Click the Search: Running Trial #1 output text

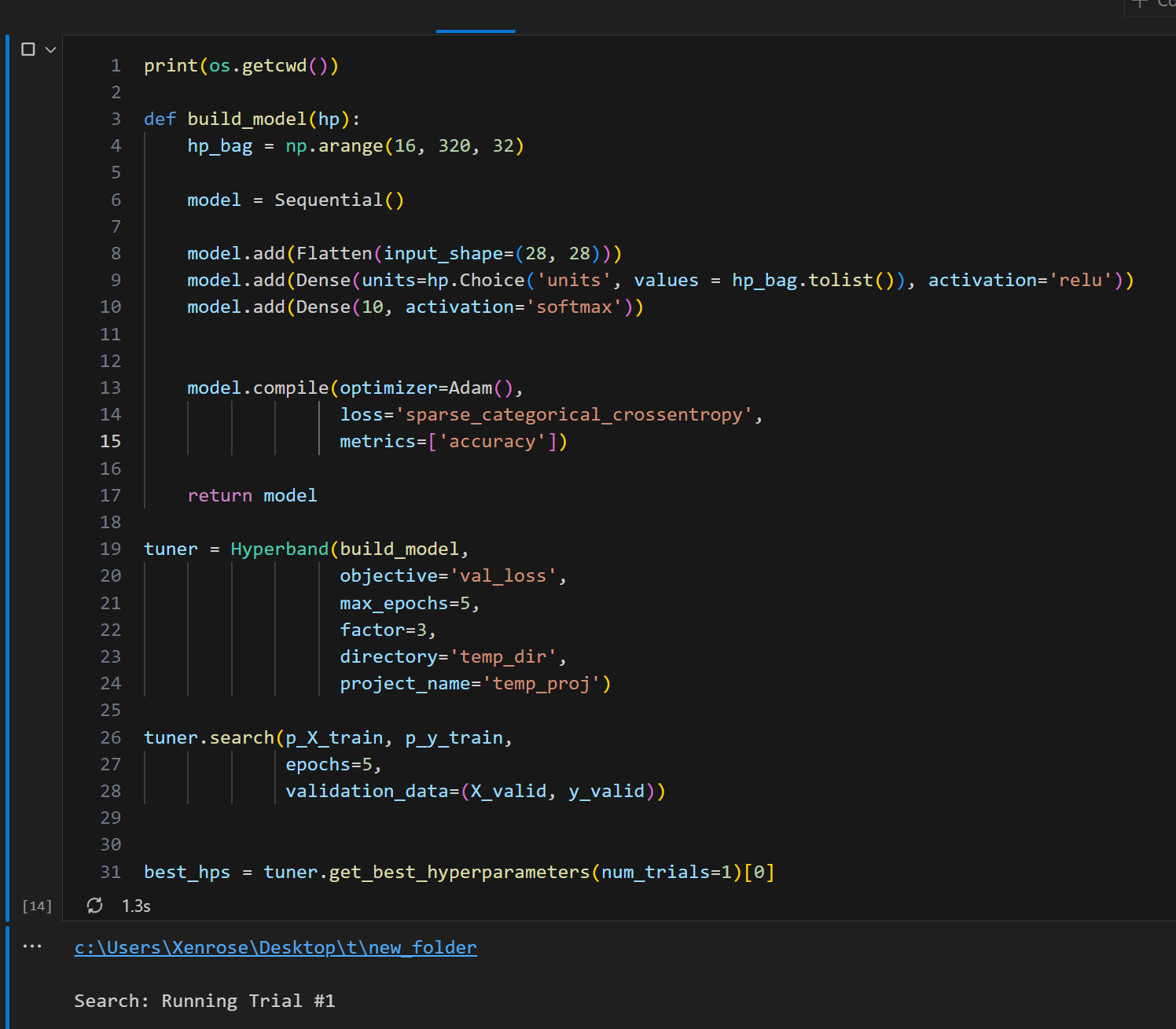click(x=204, y=1001)
